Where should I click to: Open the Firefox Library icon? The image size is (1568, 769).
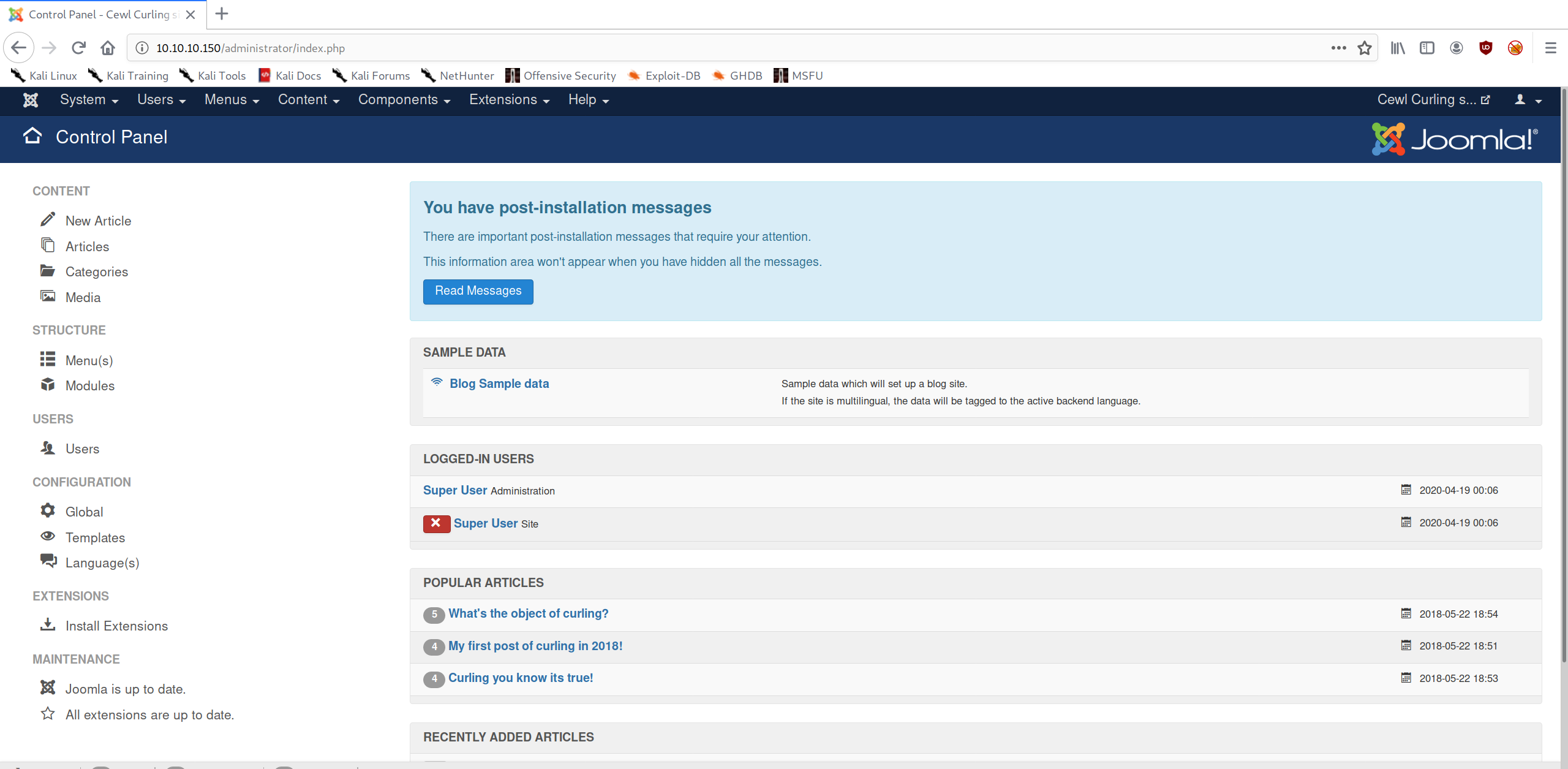click(1398, 48)
